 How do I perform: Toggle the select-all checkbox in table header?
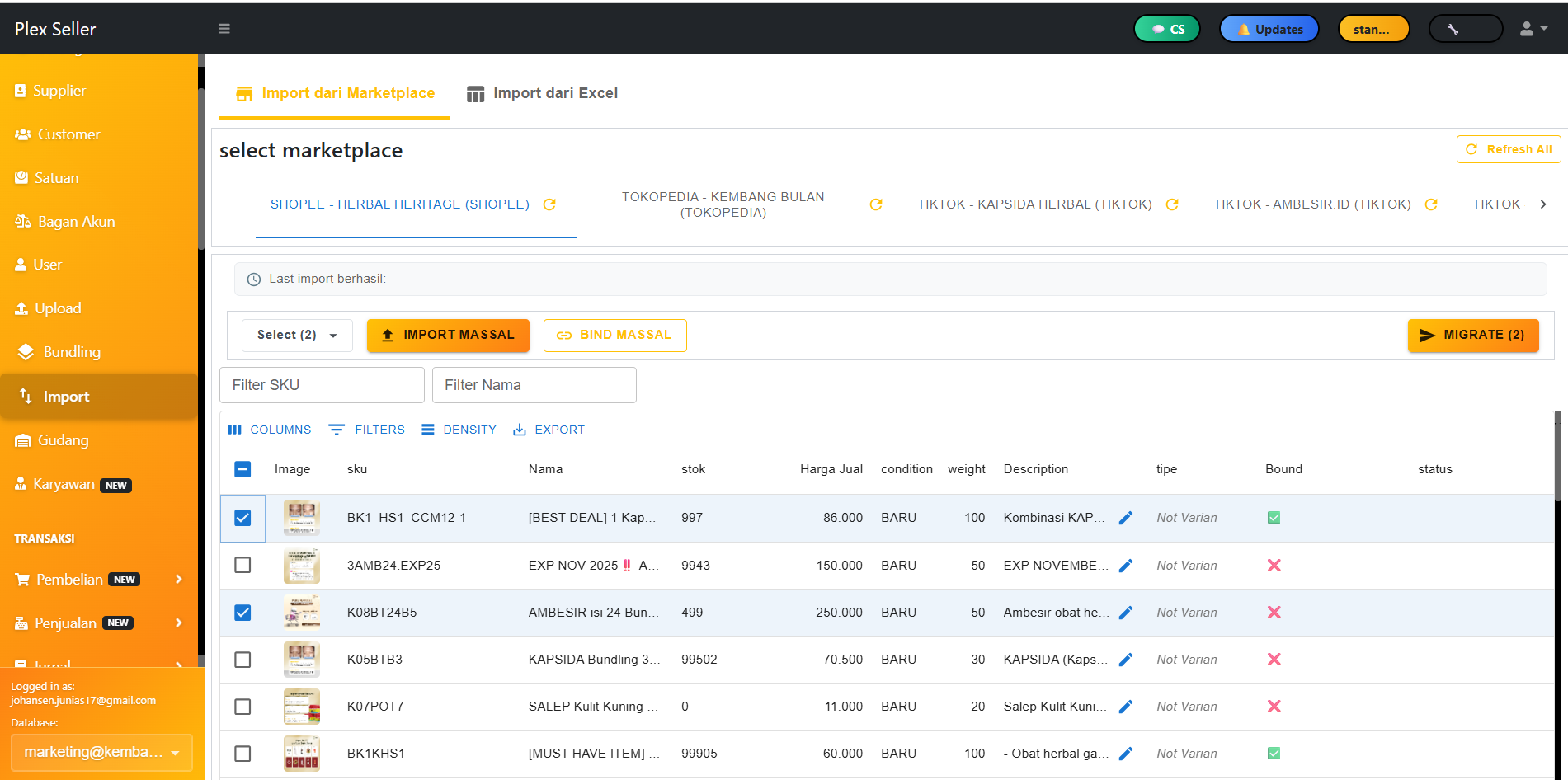point(242,468)
